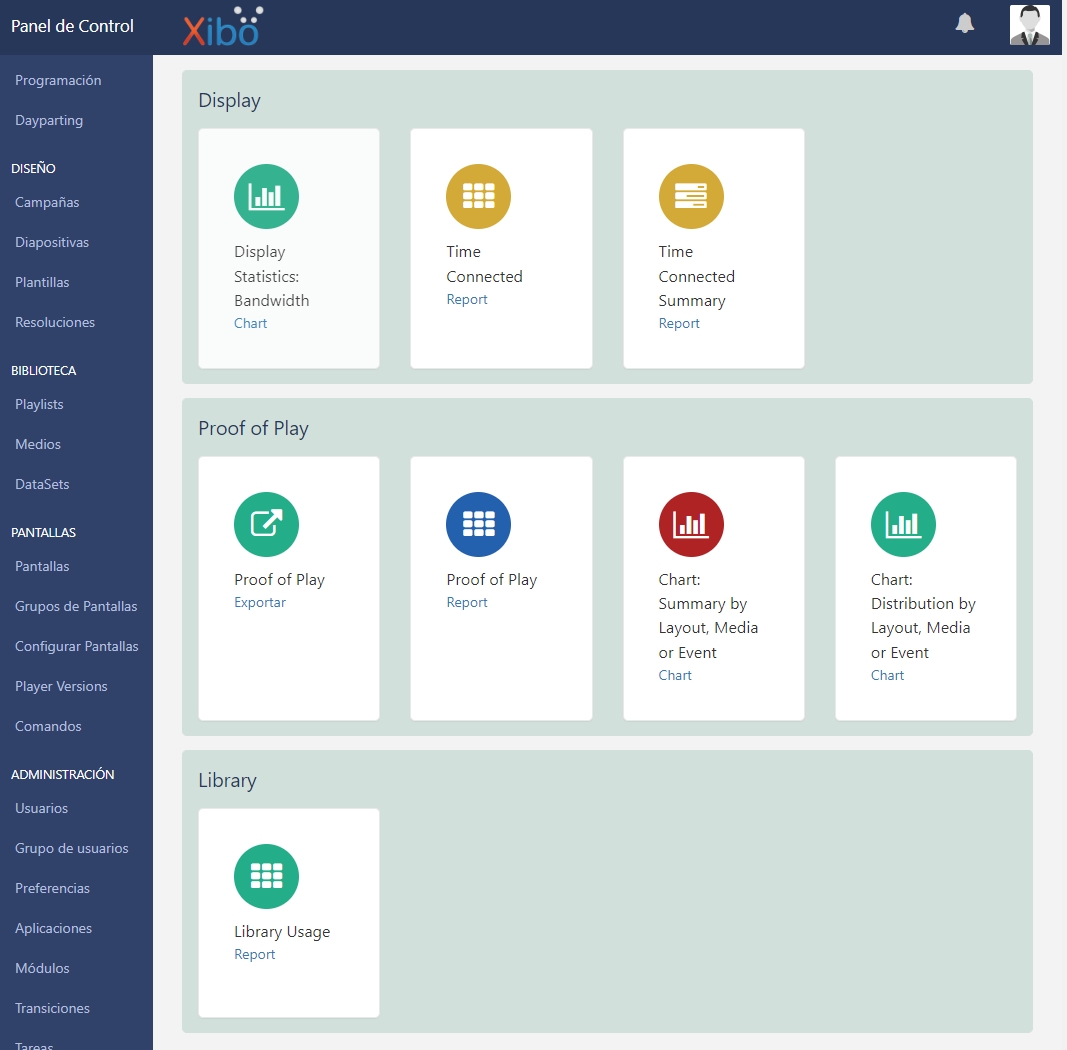This screenshot has height=1050, width=1067.
Task: Click the Proof of Play section heading
Action: 253,428
